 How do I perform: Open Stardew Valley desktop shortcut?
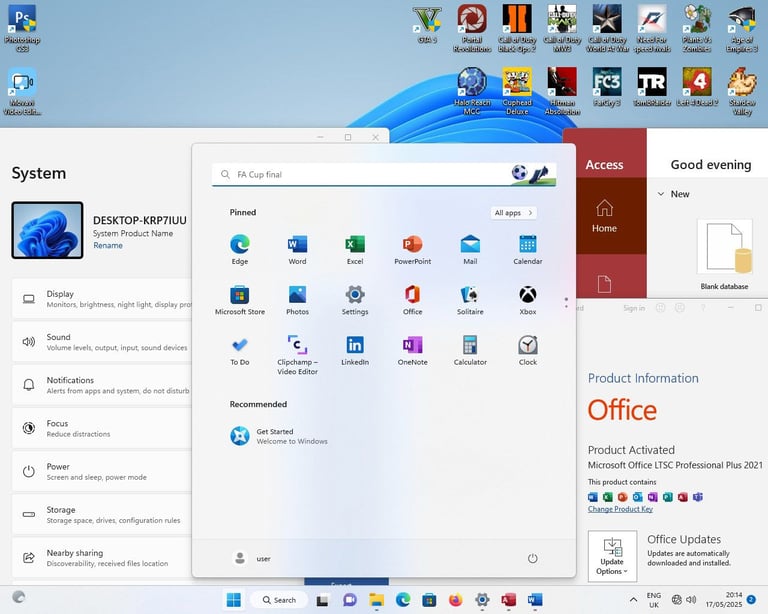(743, 91)
